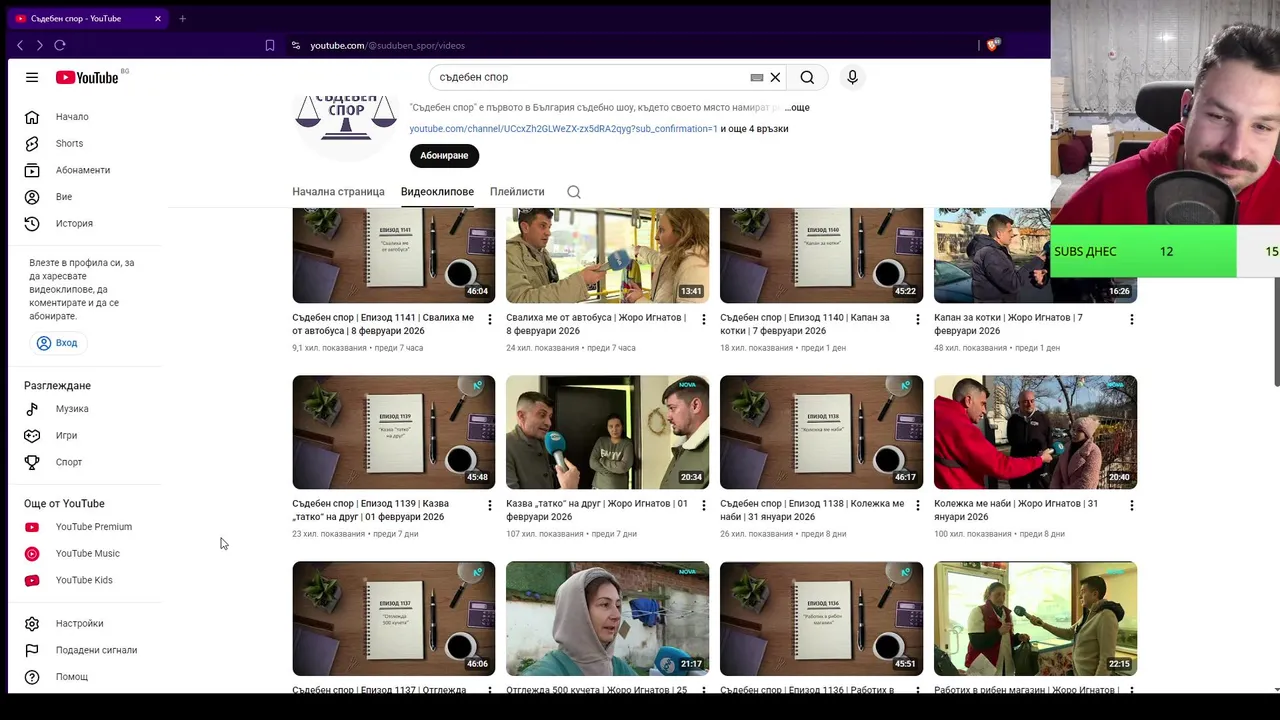Viewport: 1280px width, 720px height.
Task: Start voice search with microphone
Action: [852, 77]
